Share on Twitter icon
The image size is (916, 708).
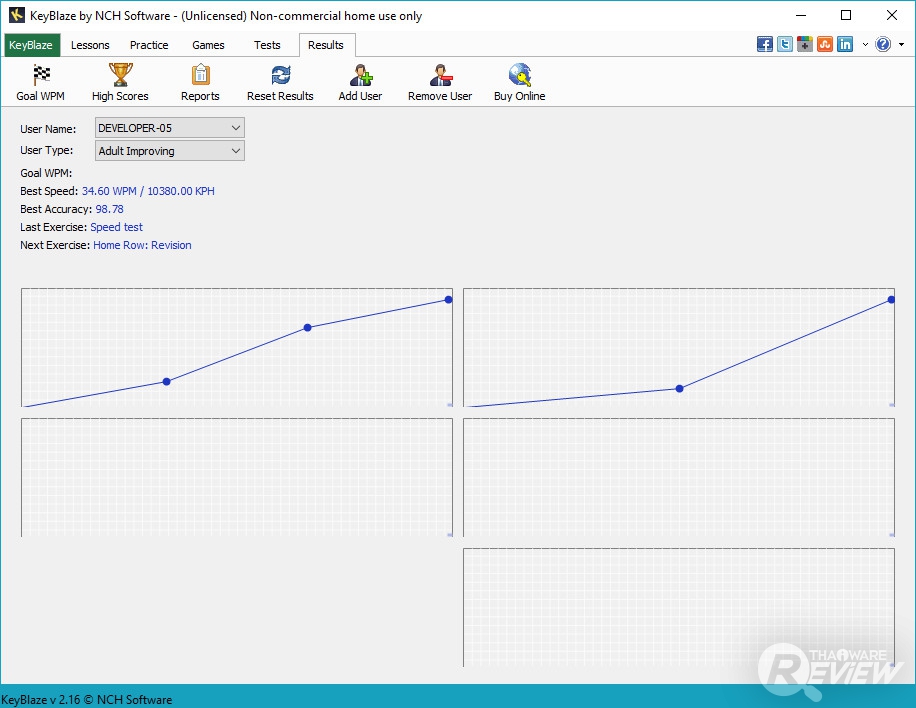785,44
